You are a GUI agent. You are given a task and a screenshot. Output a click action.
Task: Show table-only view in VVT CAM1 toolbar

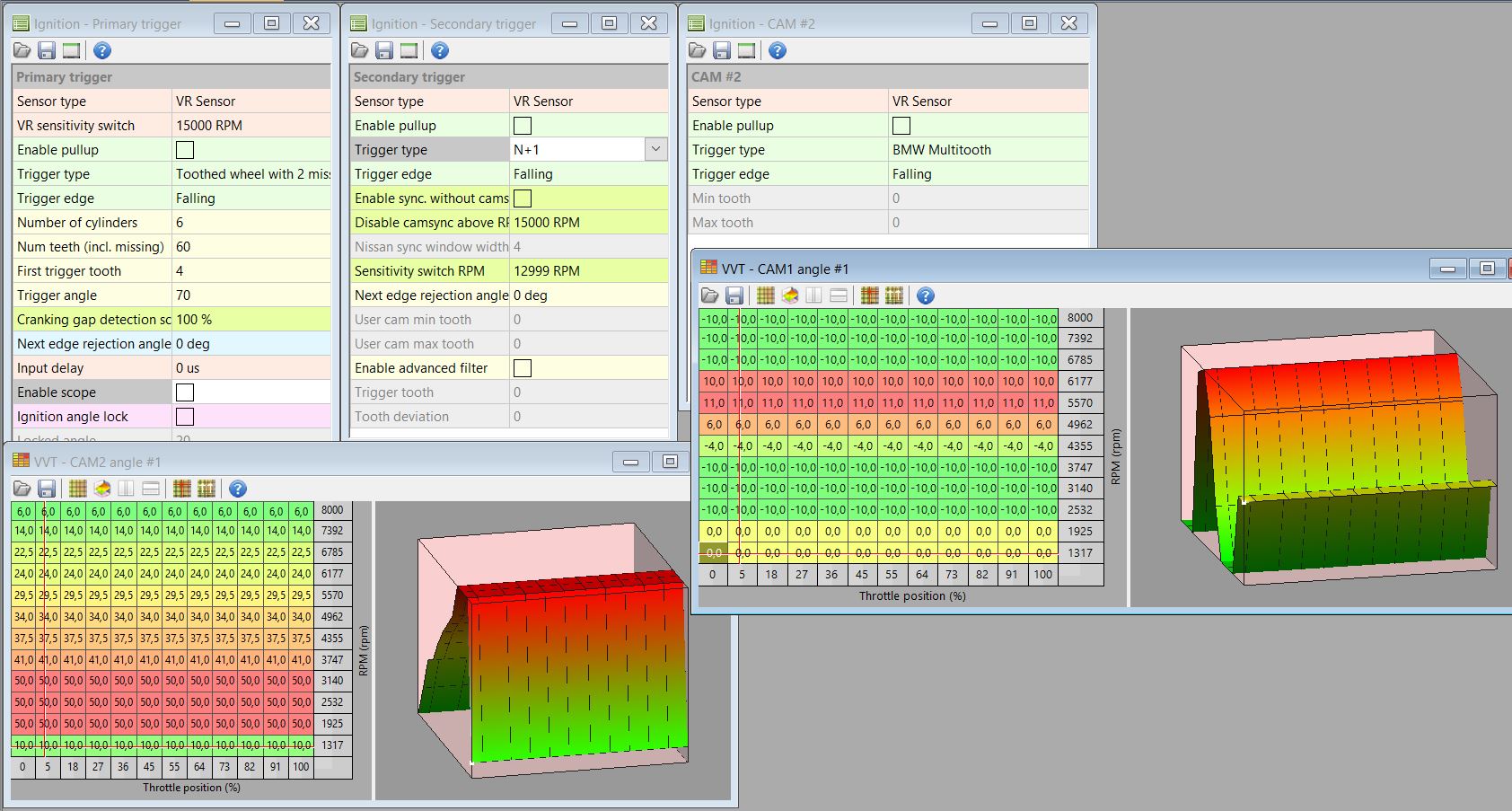click(x=765, y=295)
